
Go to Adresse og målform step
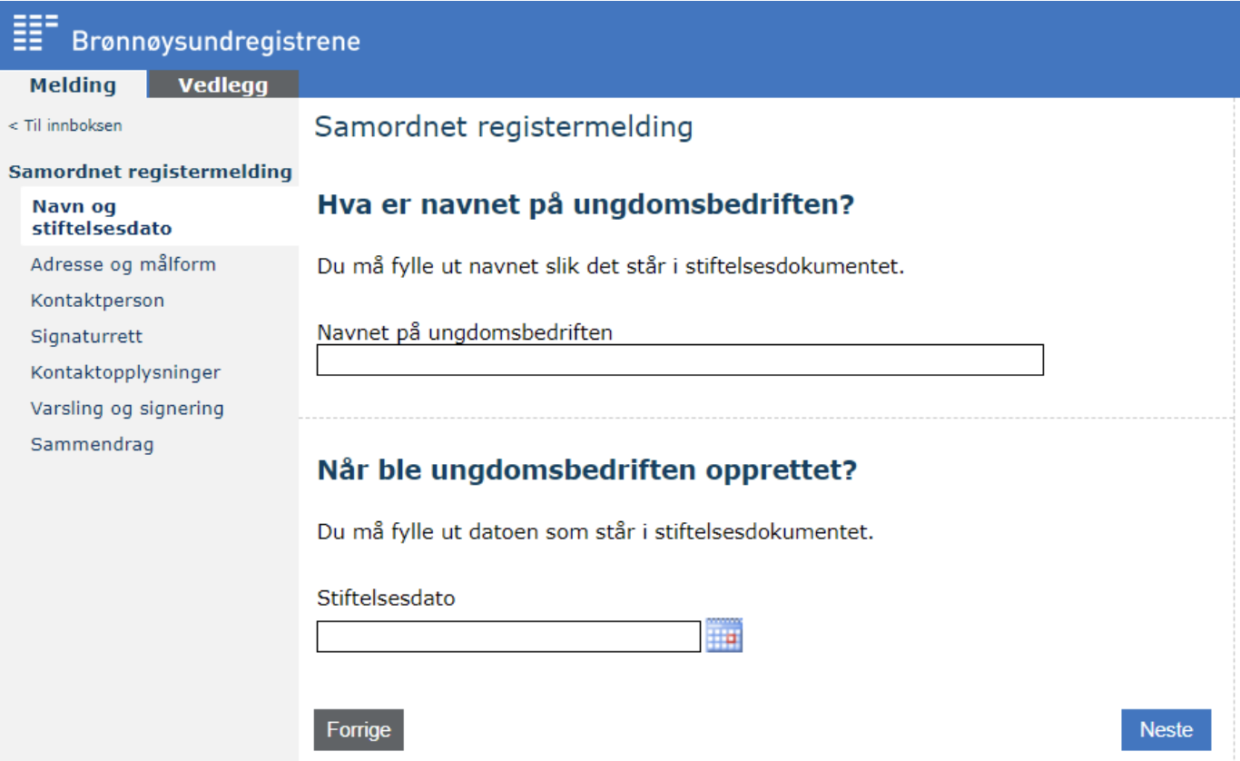[x=123, y=265]
